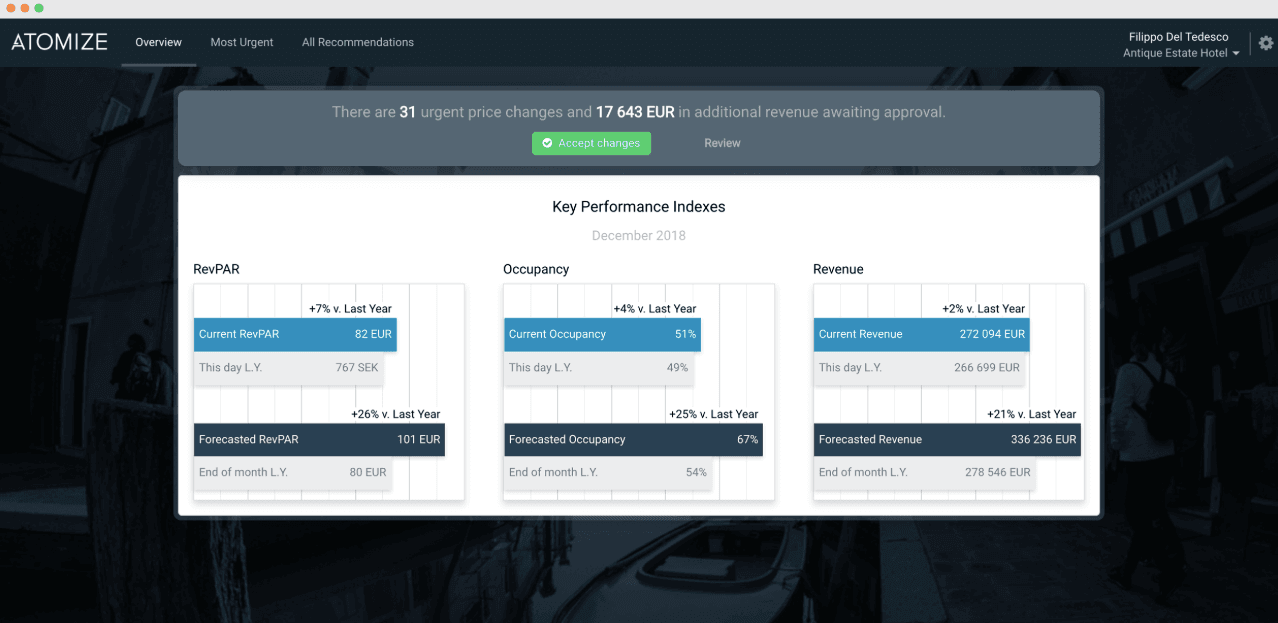This screenshot has width=1278, height=623.
Task: Select the Forecasted Revenue bar
Action: coord(947,440)
